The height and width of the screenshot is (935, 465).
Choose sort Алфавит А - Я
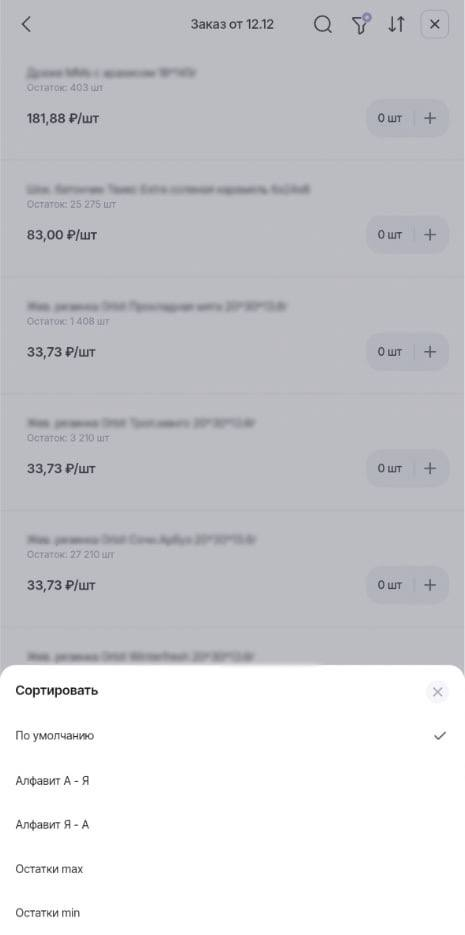click(232, 780)
